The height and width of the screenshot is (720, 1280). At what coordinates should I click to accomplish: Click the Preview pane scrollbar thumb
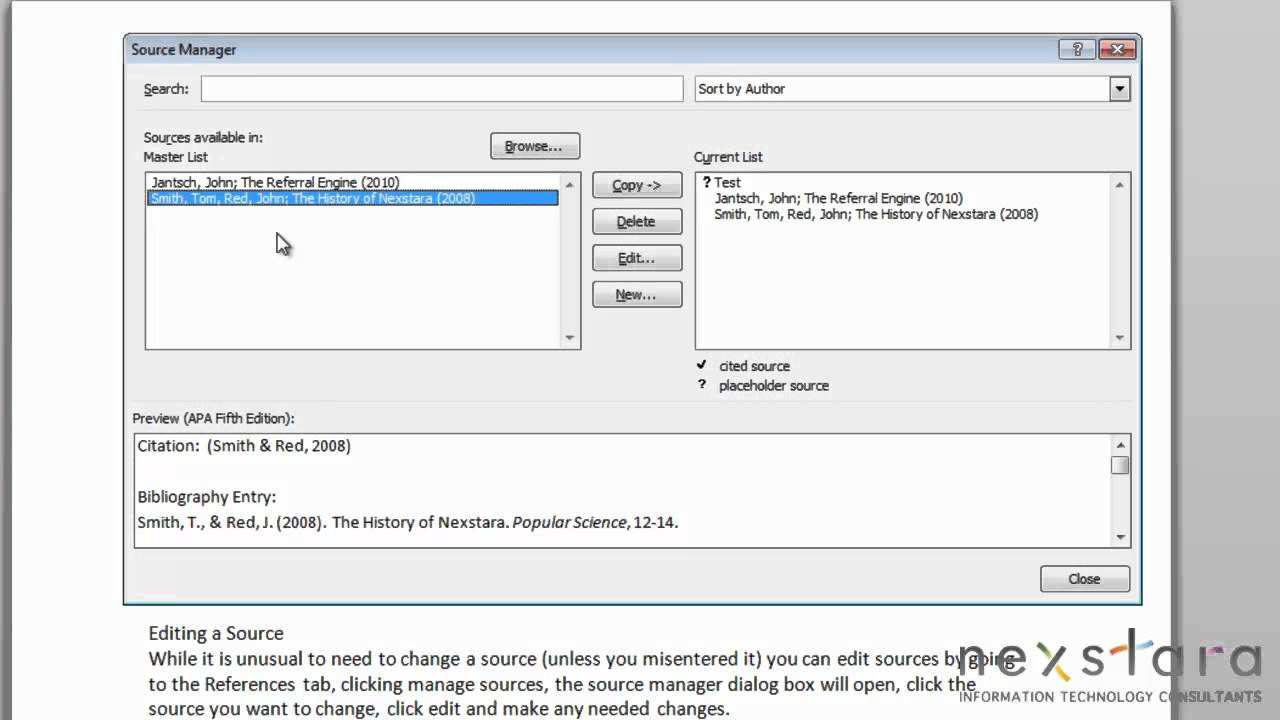click(x=1120, y=465)
